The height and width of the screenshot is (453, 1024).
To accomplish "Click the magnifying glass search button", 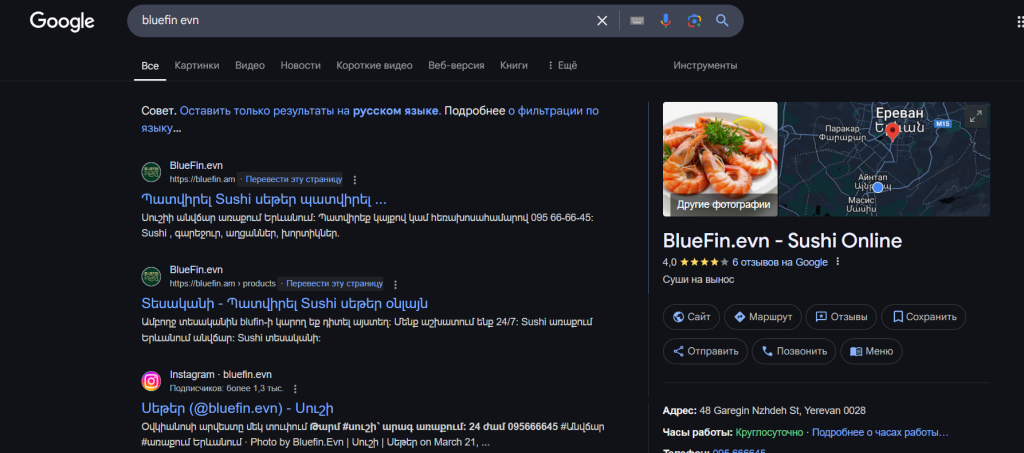I will (722, 21).
